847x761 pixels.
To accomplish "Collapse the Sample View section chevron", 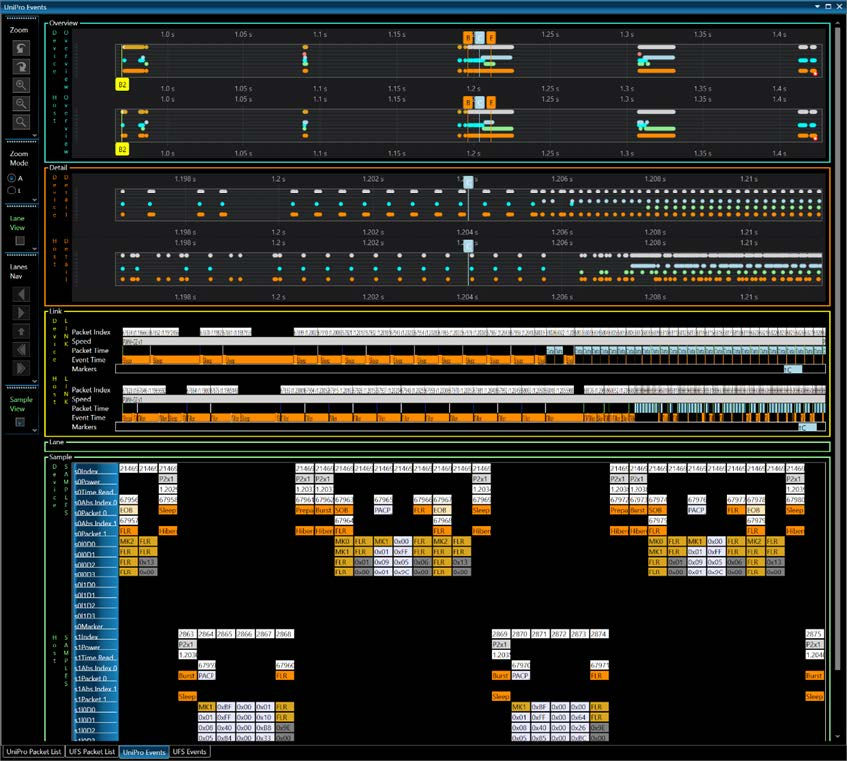I will (35, 430).
